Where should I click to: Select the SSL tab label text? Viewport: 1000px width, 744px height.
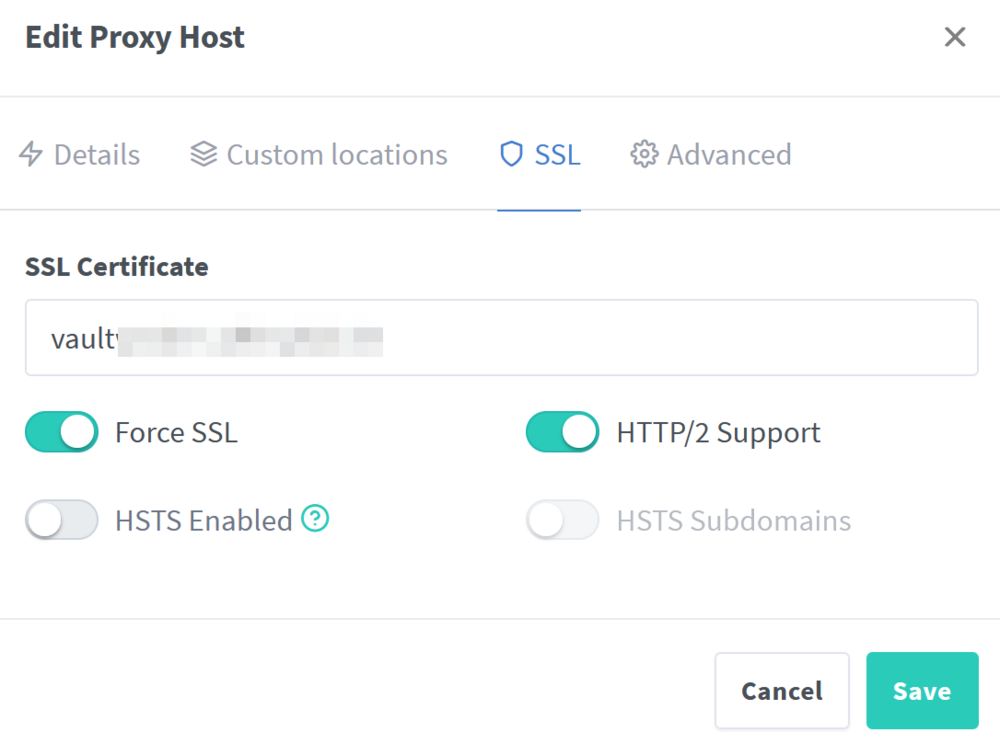(557, 155)
